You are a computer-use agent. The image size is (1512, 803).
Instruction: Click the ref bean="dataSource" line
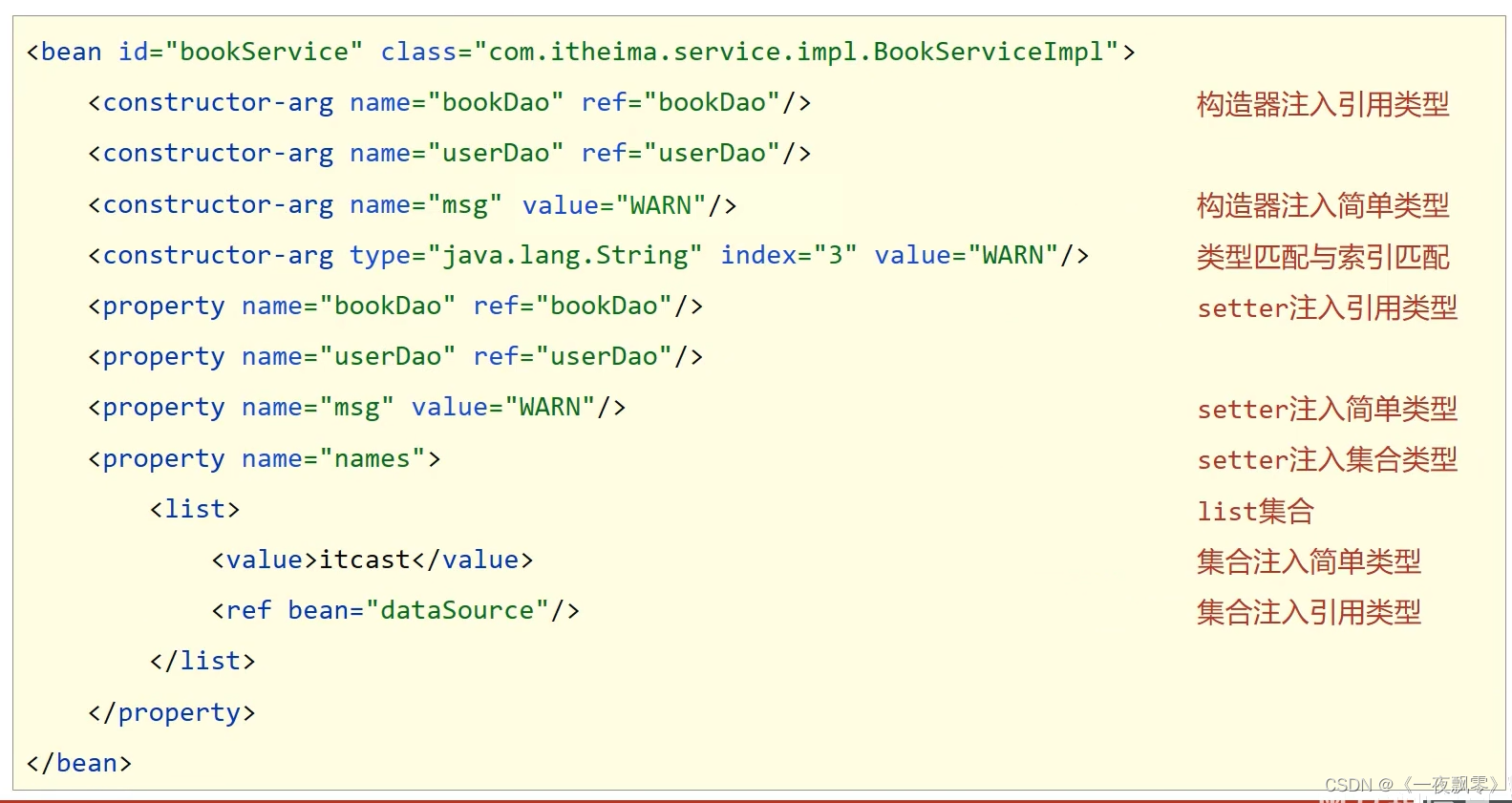click(x=395, y=610)
